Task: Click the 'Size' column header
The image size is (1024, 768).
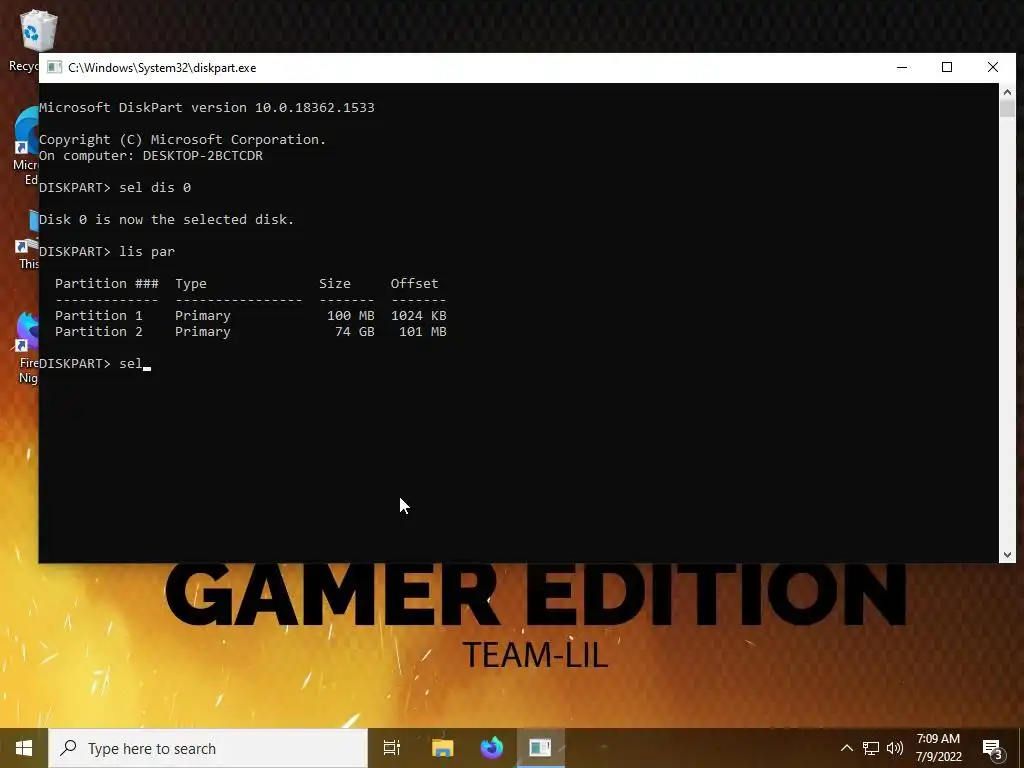Action: tap(335, 283)
